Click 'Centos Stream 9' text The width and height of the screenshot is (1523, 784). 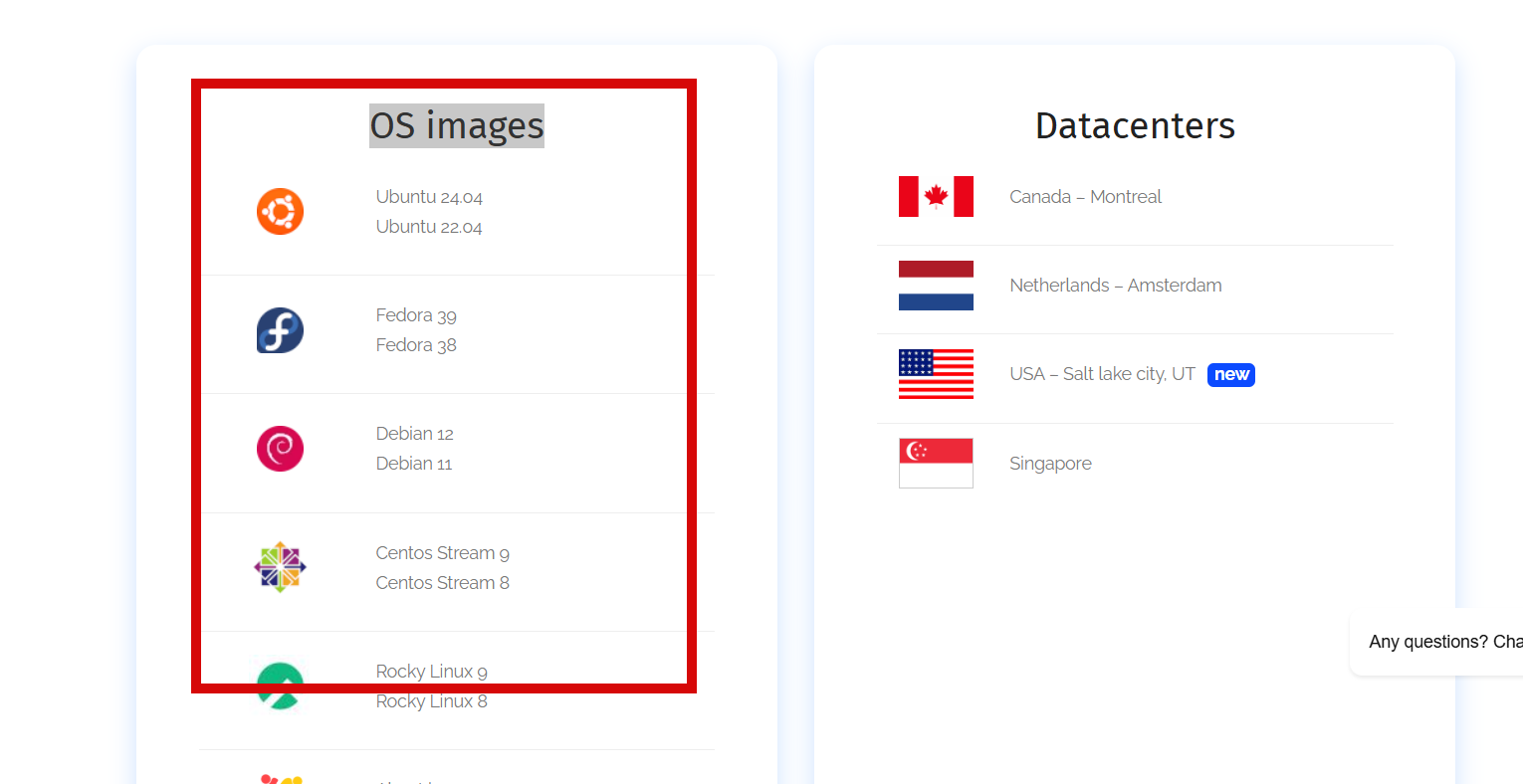click(443, 553)
